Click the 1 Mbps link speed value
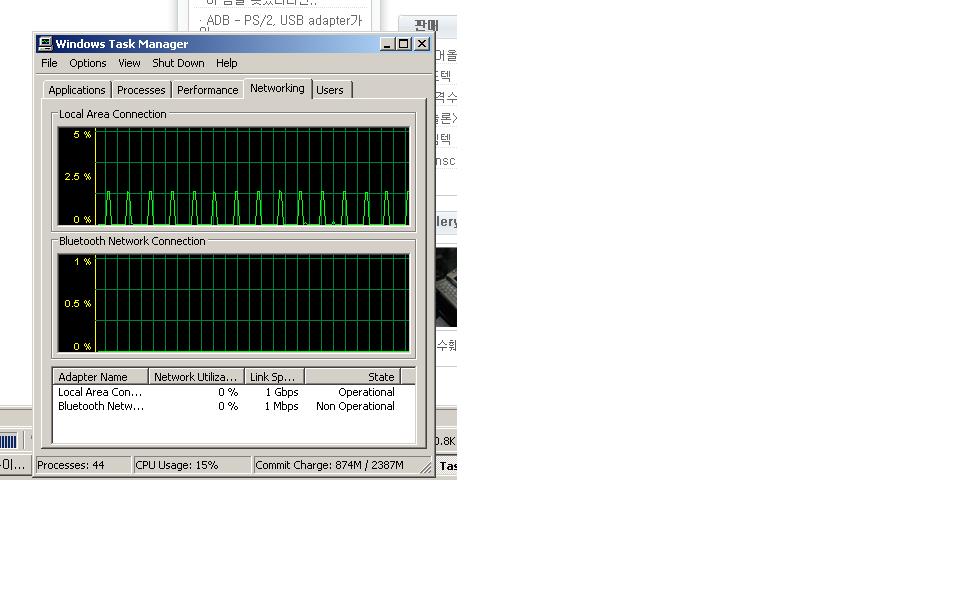Image resolution: width=960 pixels, height=600 pixels. coord(282,406)
